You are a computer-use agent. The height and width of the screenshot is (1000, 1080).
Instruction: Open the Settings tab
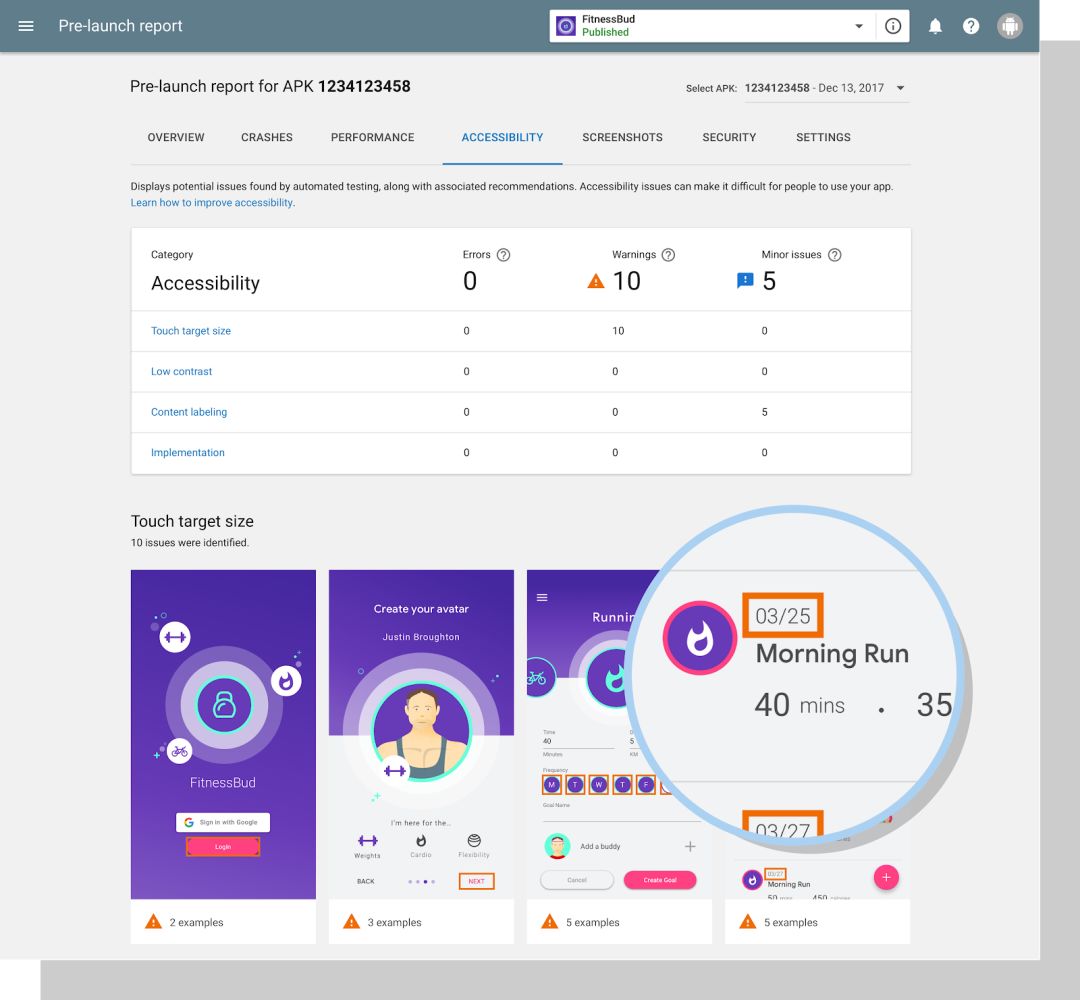pos(823,138)
